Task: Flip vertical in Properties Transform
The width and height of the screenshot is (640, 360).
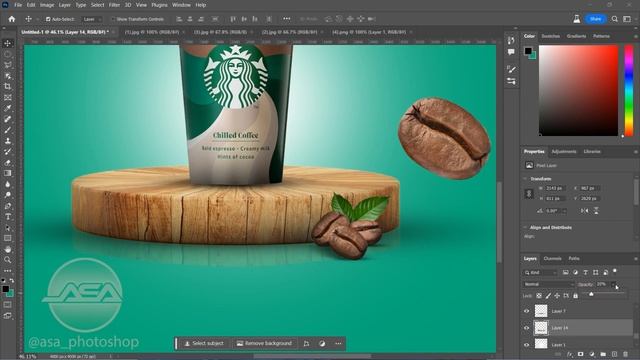Action: tap(596, 211)
